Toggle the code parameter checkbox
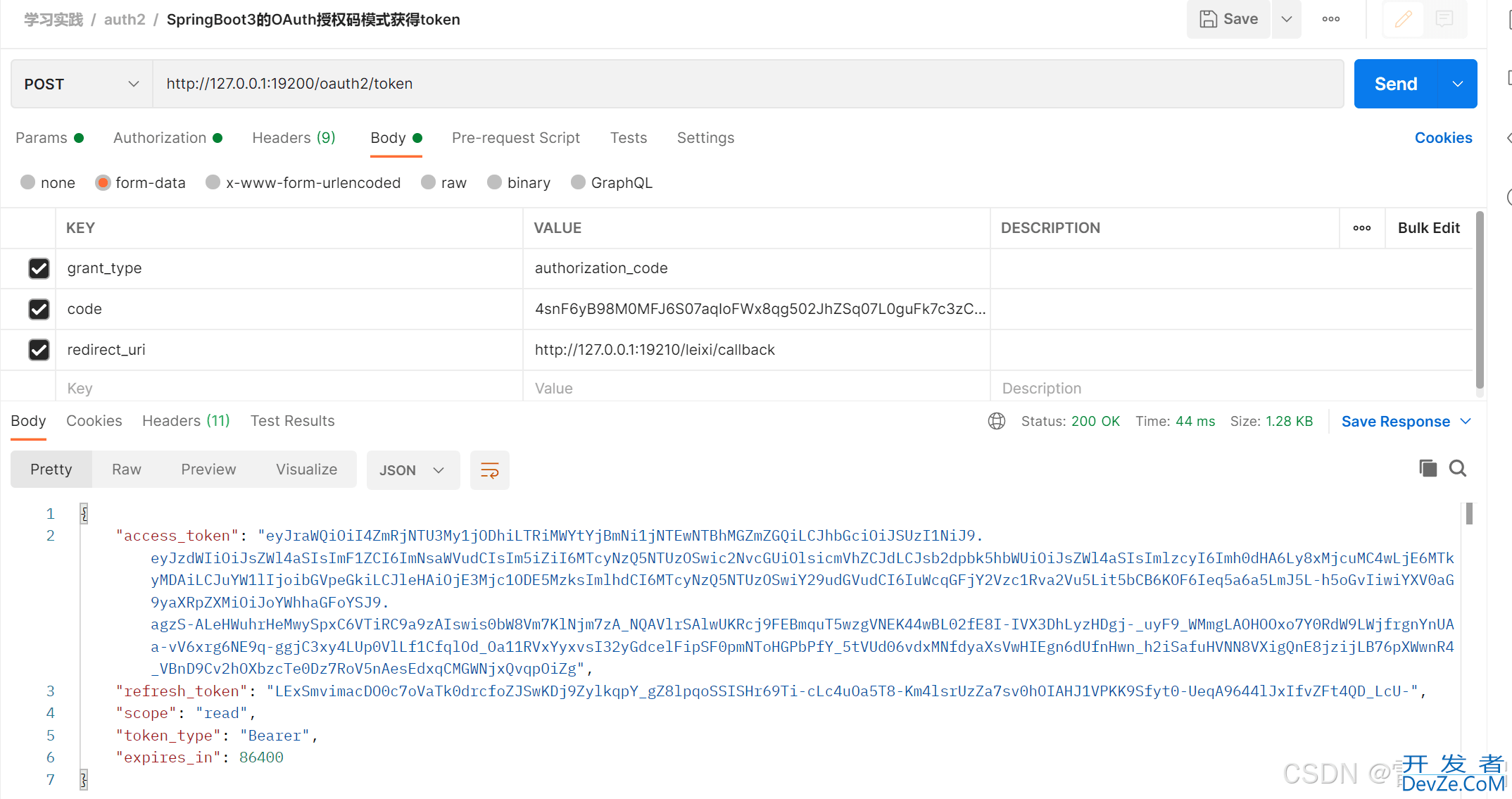1512x799 pixels. click(39, 308)
